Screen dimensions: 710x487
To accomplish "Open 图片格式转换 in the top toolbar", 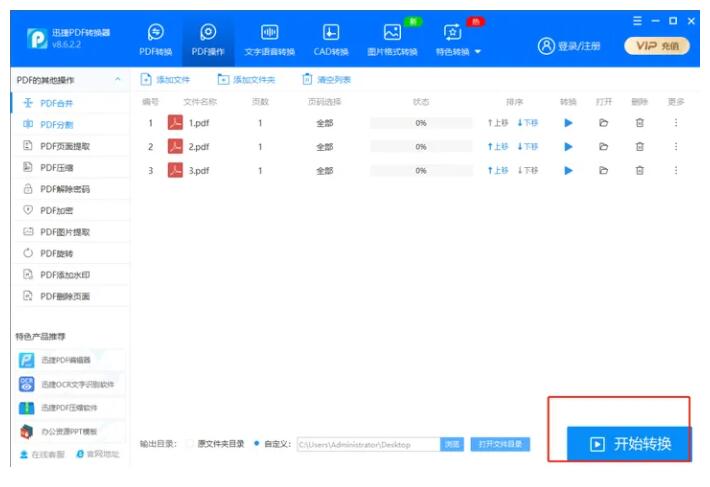I will coord(392,40).
